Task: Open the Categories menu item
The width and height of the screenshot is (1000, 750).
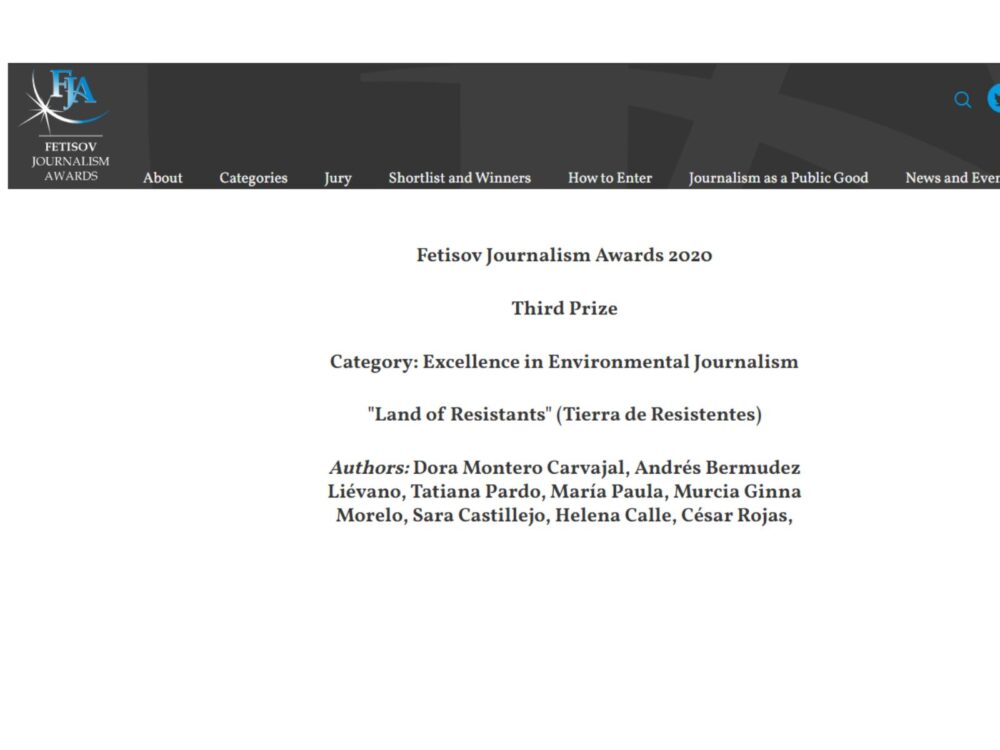Action: point(253,178)
